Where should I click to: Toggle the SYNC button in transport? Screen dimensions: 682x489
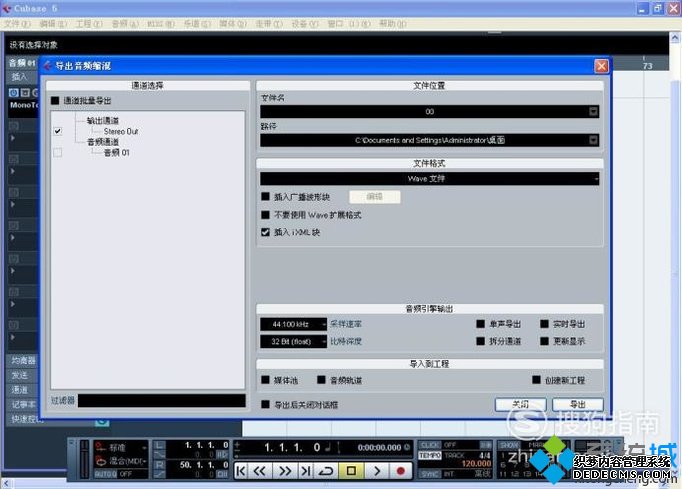[429, 474]
